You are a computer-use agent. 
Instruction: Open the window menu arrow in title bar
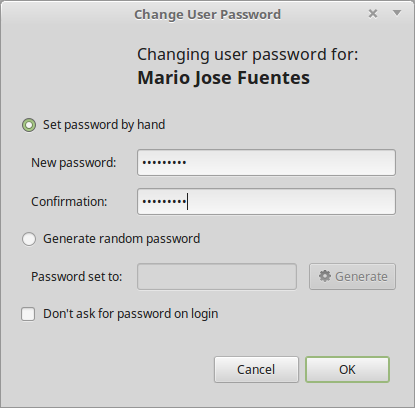tap(397, 13)
